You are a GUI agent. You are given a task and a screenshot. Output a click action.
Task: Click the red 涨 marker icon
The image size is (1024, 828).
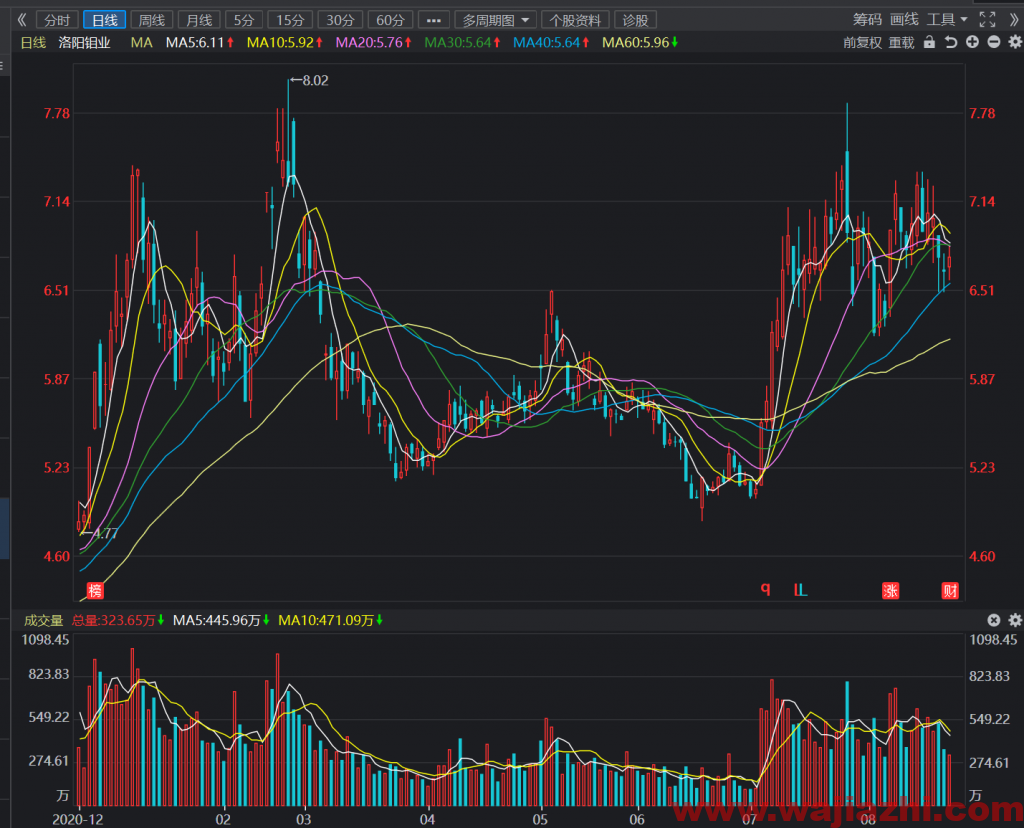[x=890, y=591]
